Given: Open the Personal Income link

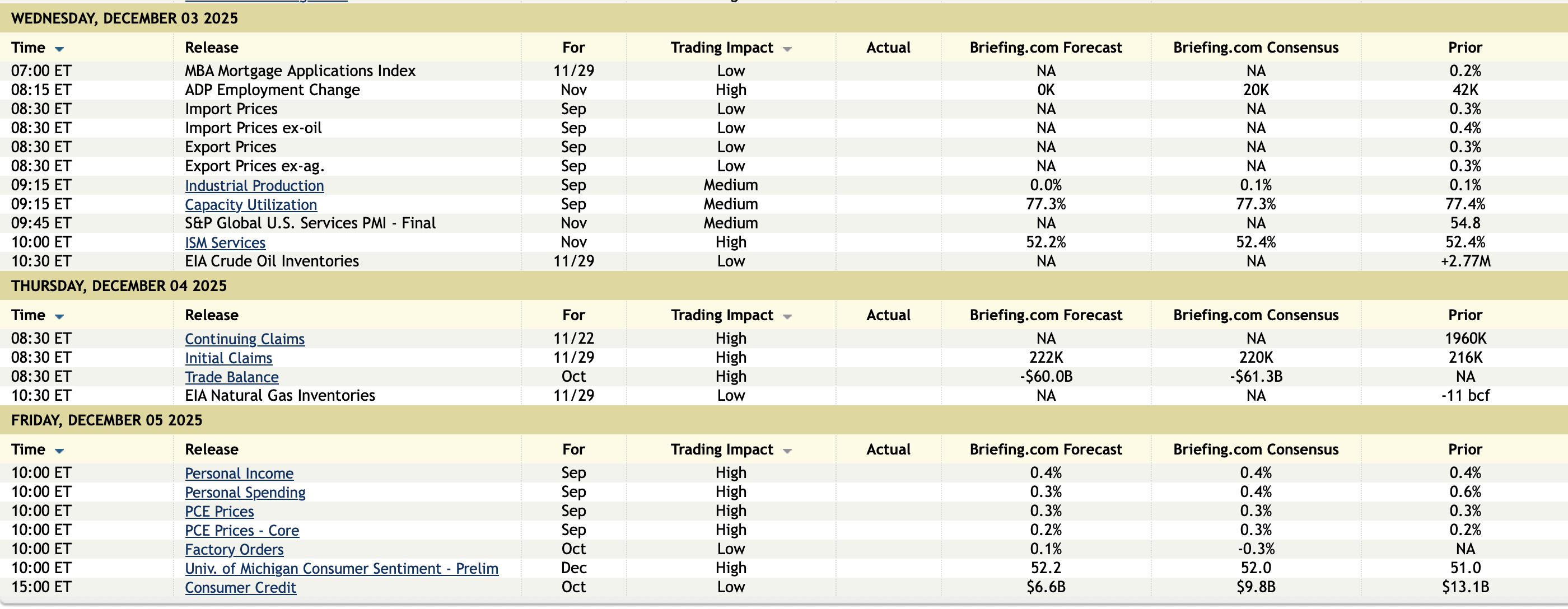Looking at the screenshot, I should [239, 474].
